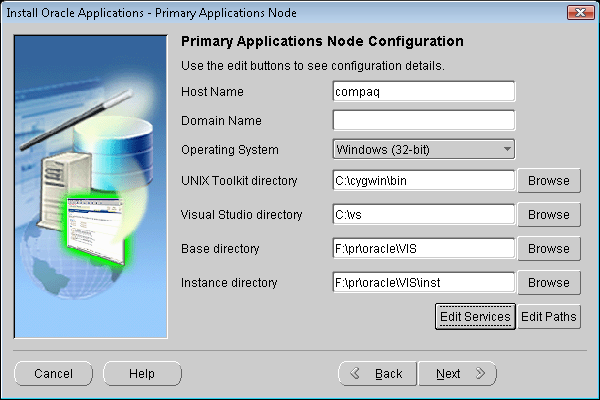
Task: Click inside the Host Name field
Action: click(x=423, y=91)
